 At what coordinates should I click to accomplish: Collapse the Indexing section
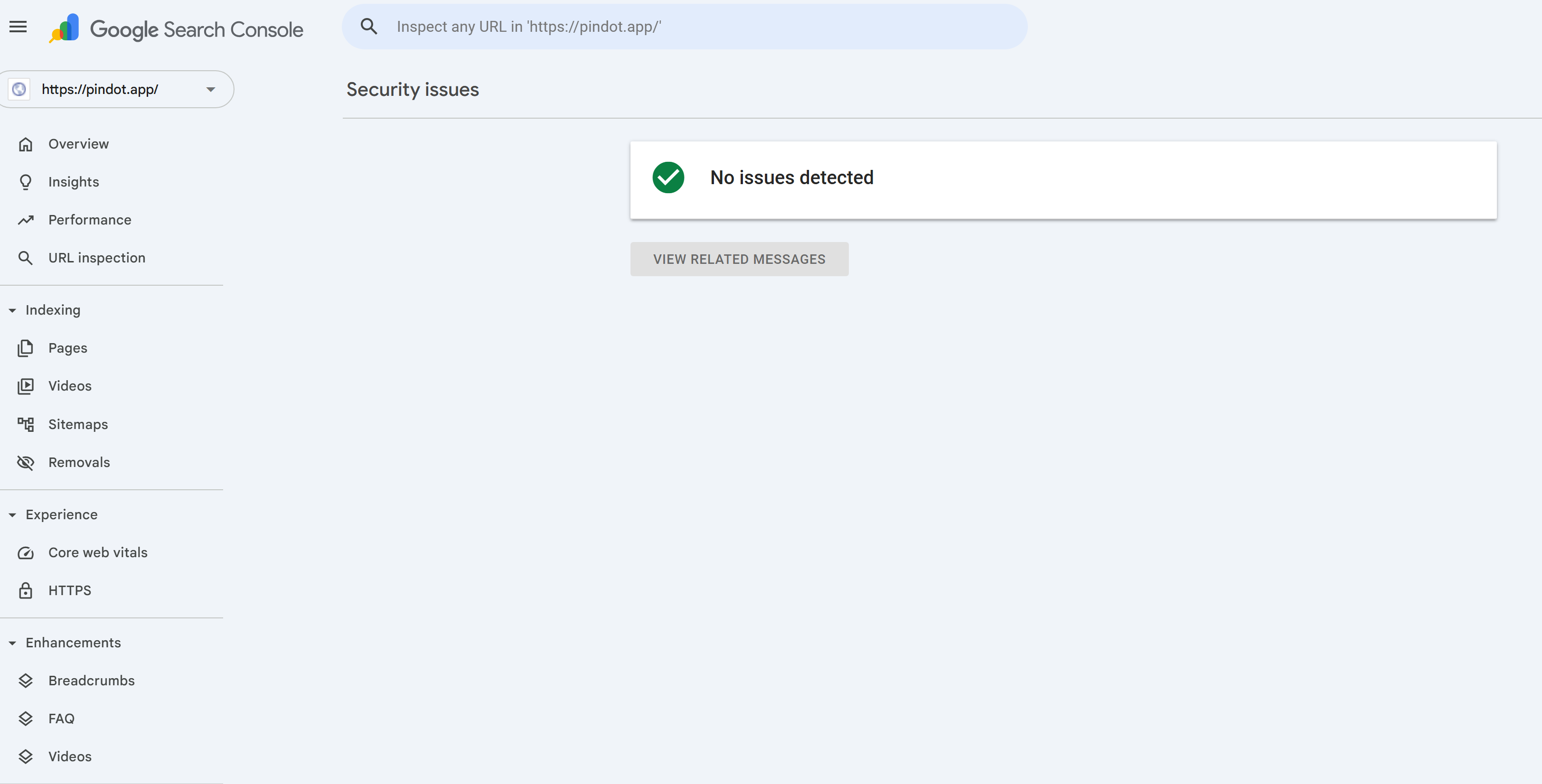(12, 310)
